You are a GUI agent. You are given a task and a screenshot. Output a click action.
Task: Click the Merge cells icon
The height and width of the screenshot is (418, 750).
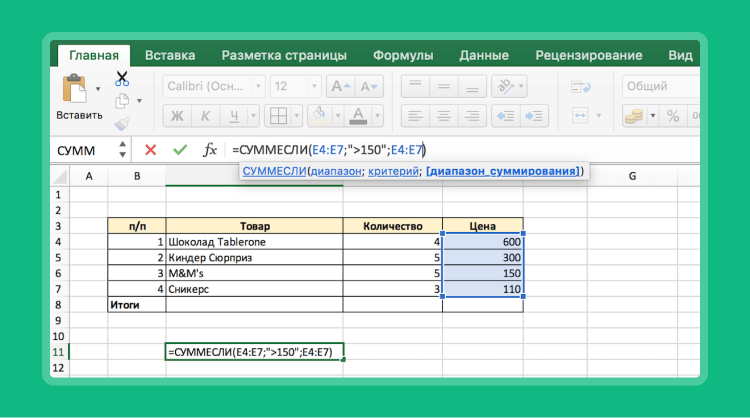click(580, 116)
